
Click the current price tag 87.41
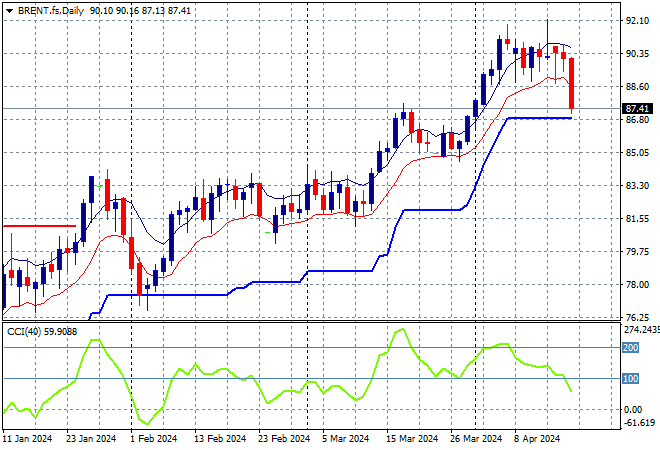coord(637,108)
